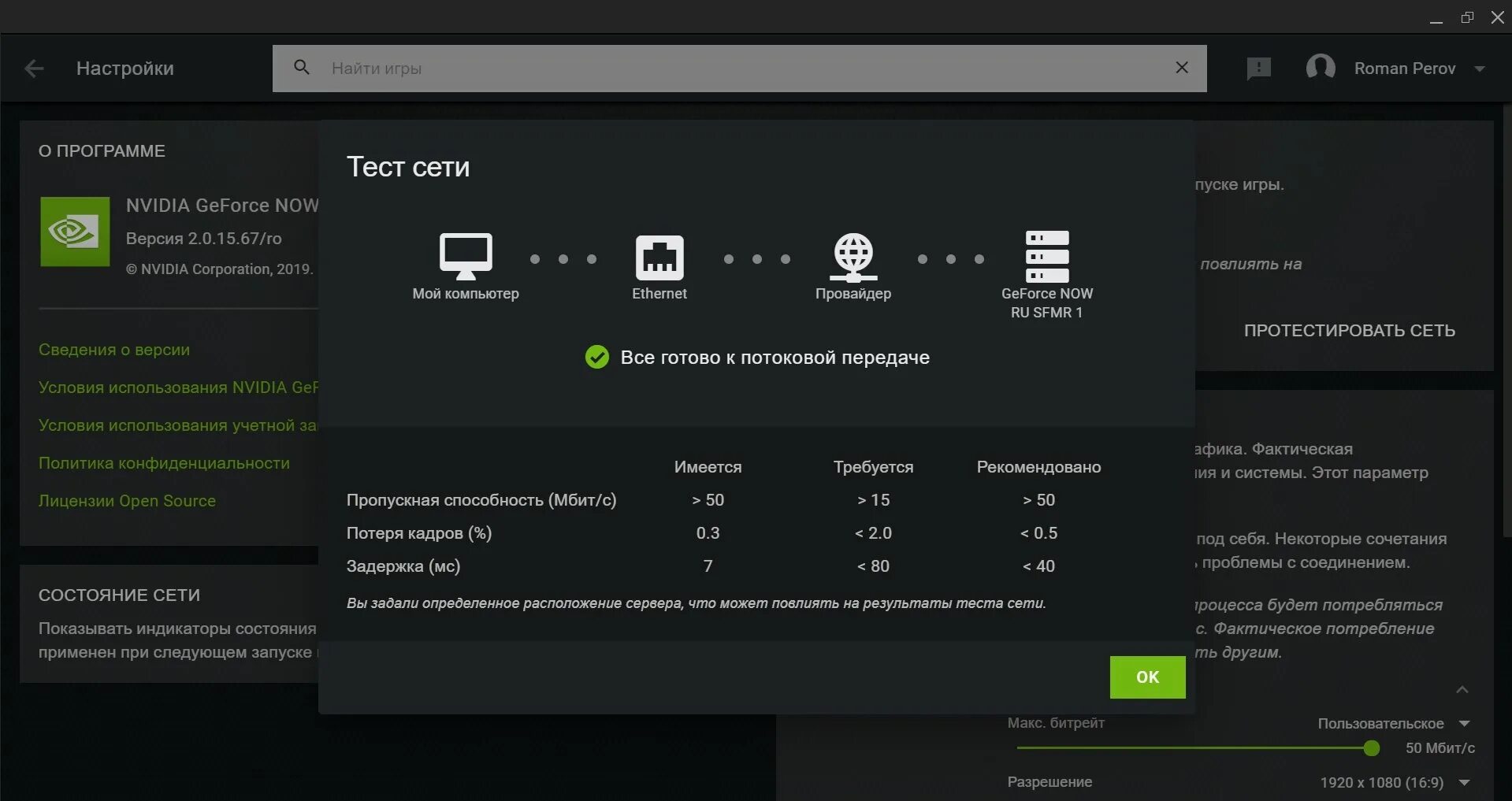
Task: Open Условия использования NVIDIA GeForce link
Action: [179, 388]
